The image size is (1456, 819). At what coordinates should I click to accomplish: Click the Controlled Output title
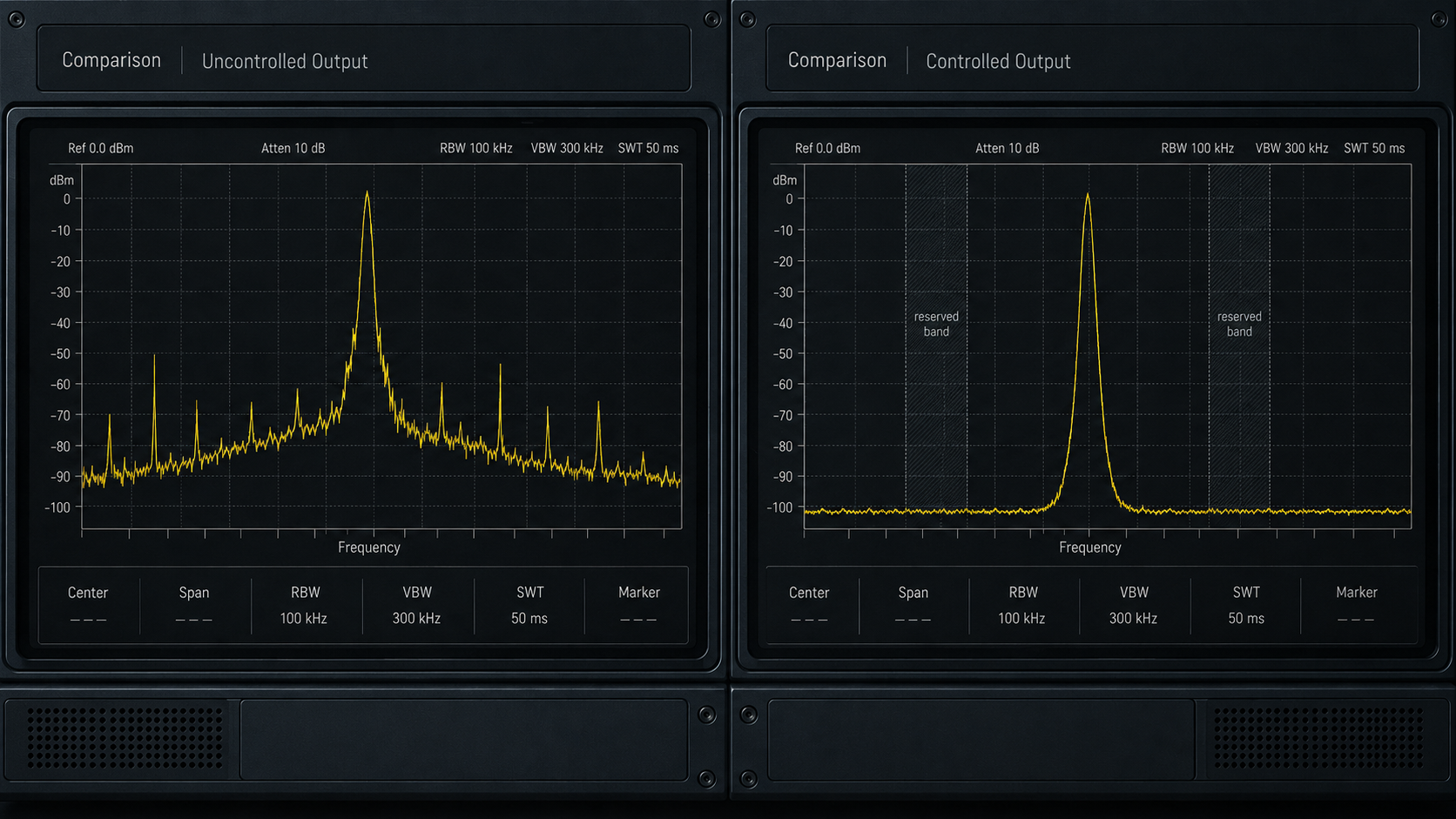point(998,61)
